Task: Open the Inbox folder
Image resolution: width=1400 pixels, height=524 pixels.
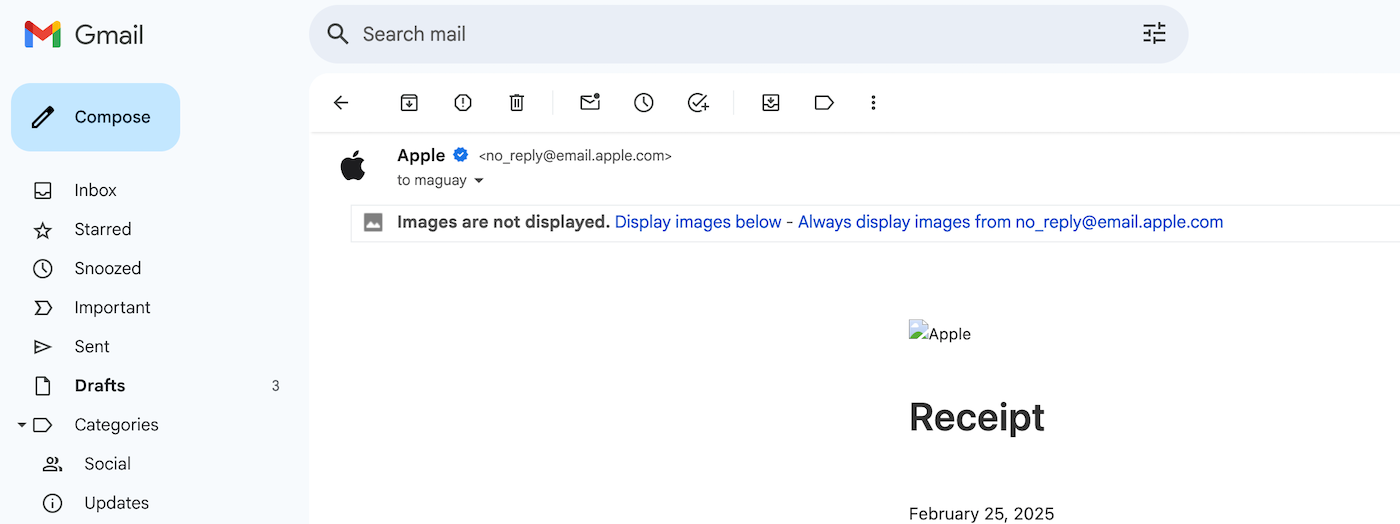Action: [95, 190]
